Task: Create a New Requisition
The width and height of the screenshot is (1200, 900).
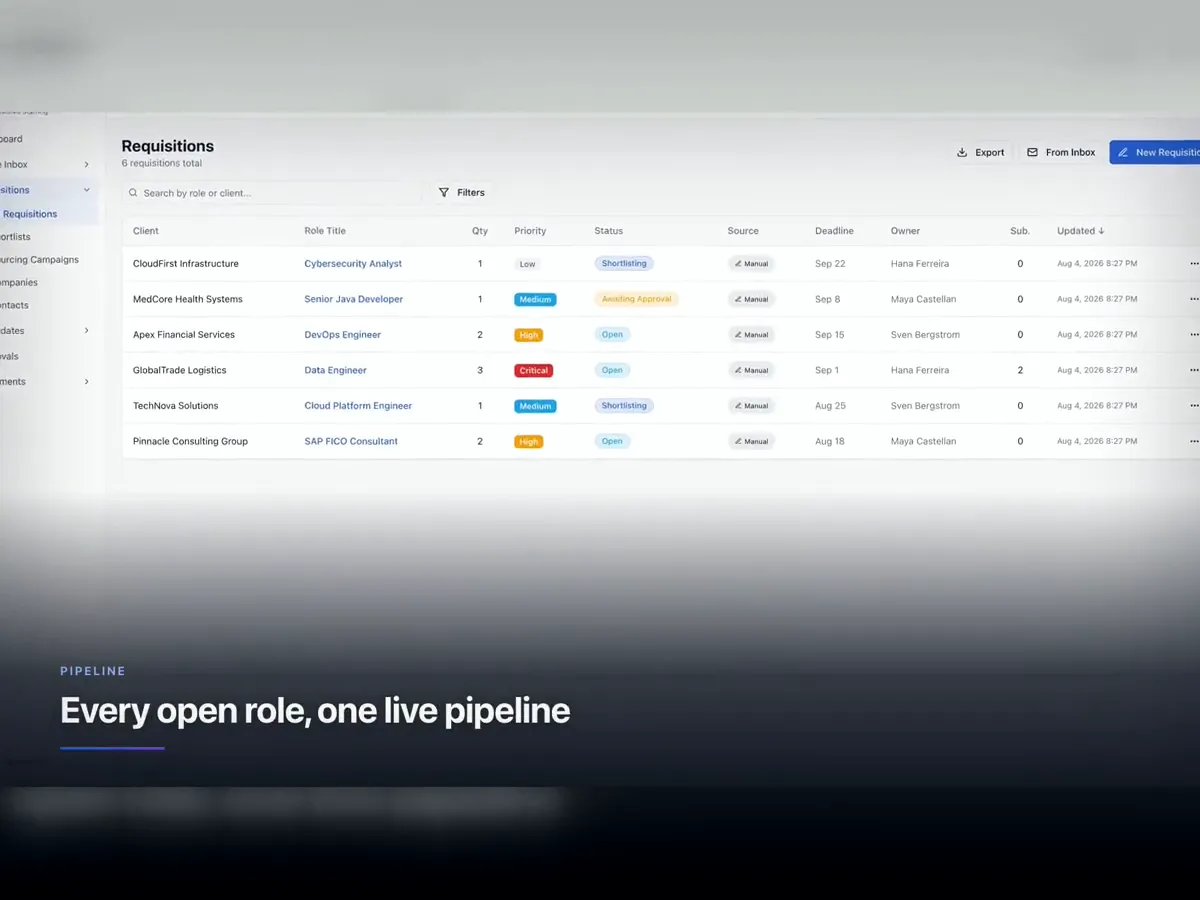Action: point(1155,152)
